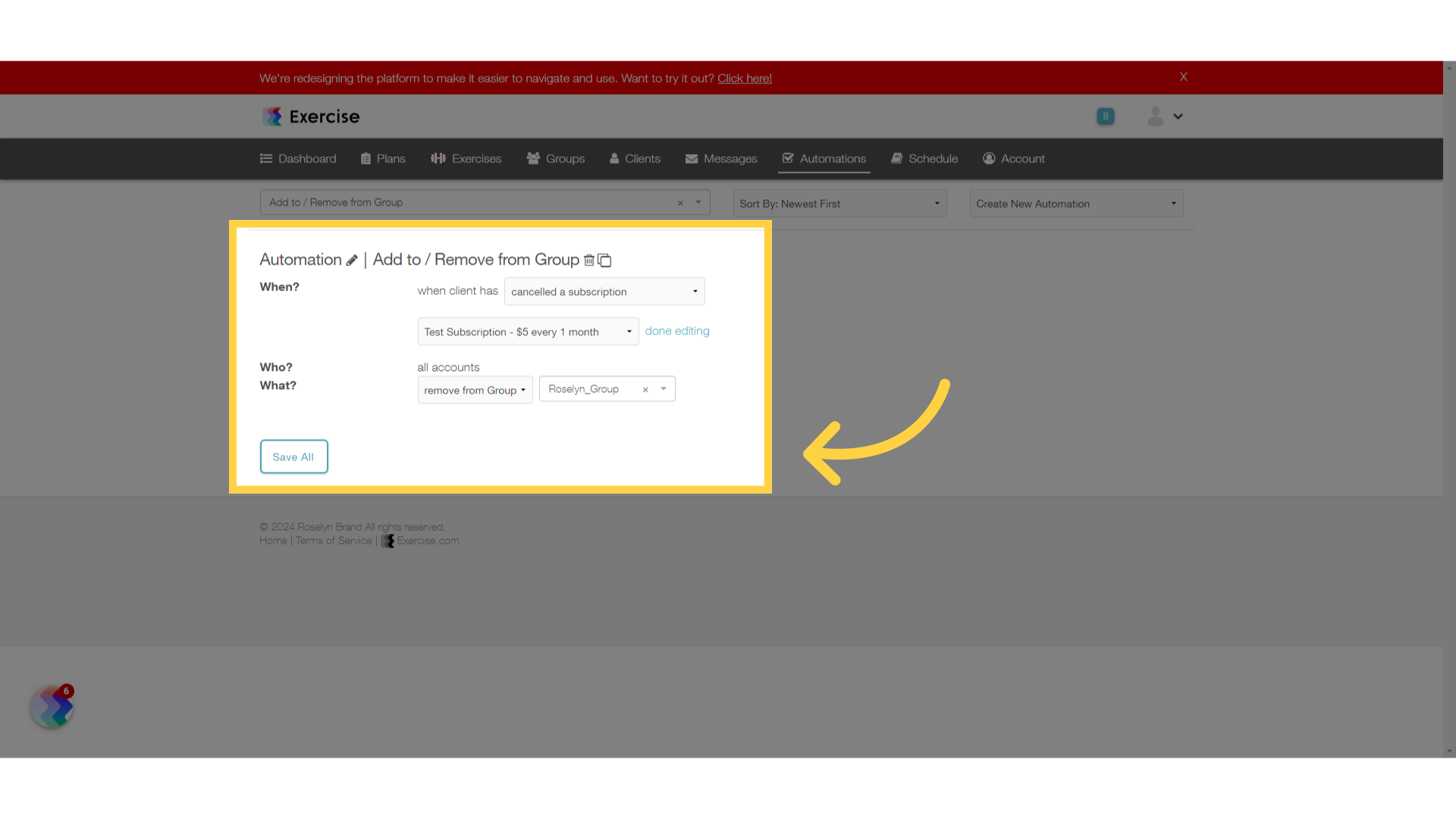Close the red redesign banner
Viewport: 1456px width, 819px height.
coord(1183,77)
